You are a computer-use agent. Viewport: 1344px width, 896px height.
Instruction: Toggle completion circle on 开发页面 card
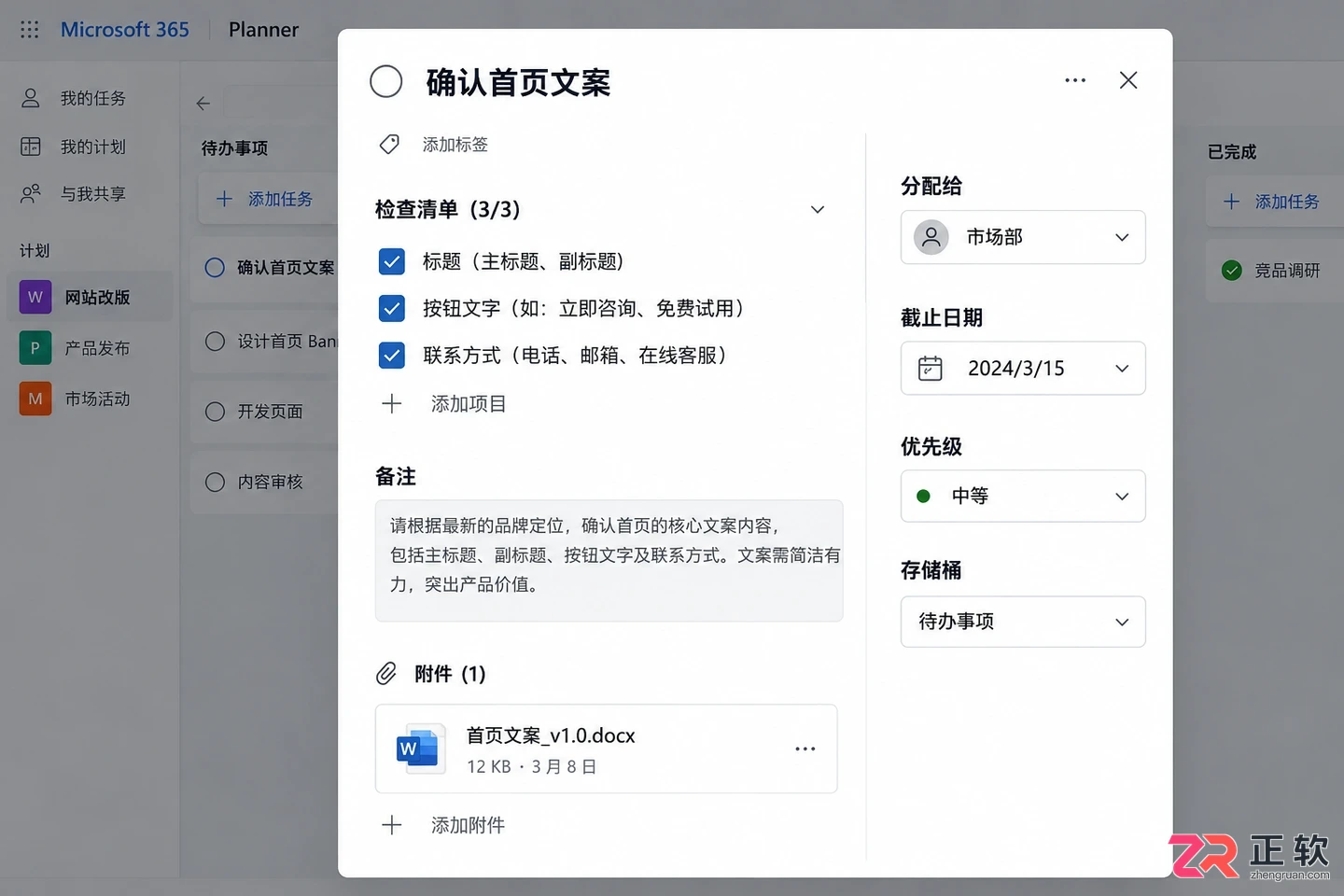[x=215, y=412]
